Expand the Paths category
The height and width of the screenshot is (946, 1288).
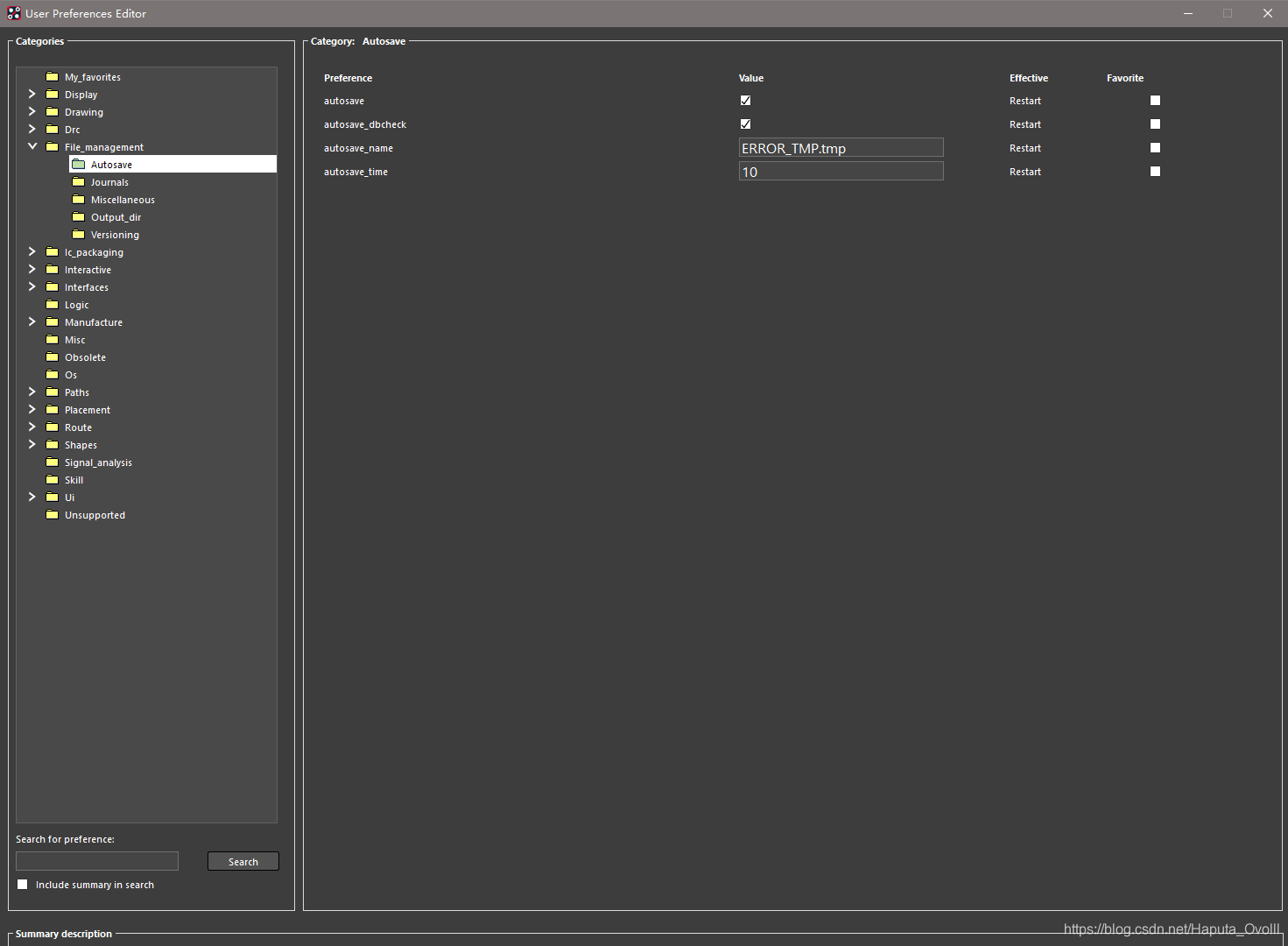point(32,392)
